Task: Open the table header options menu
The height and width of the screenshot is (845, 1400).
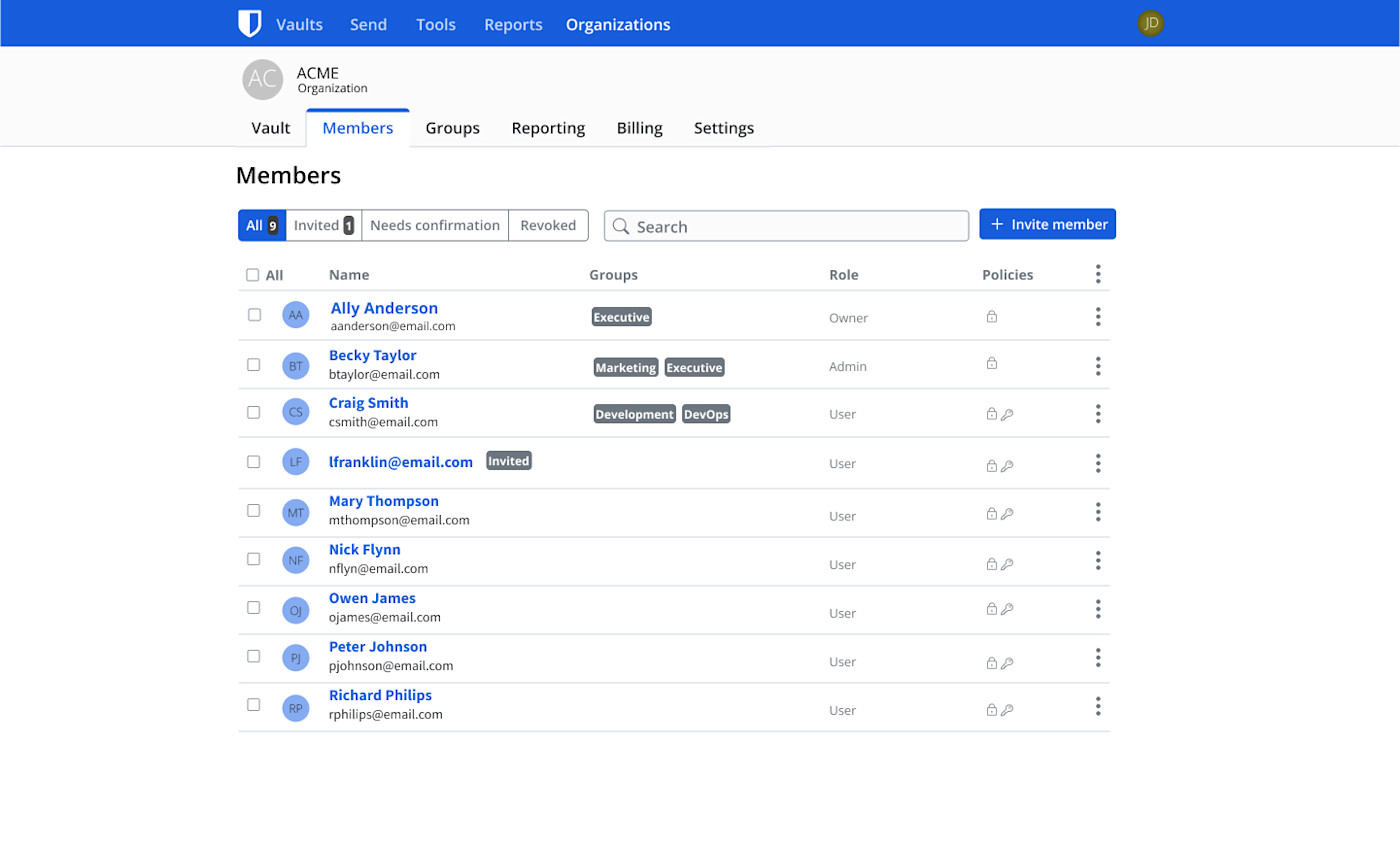Action: click(x=1098, y=273)
